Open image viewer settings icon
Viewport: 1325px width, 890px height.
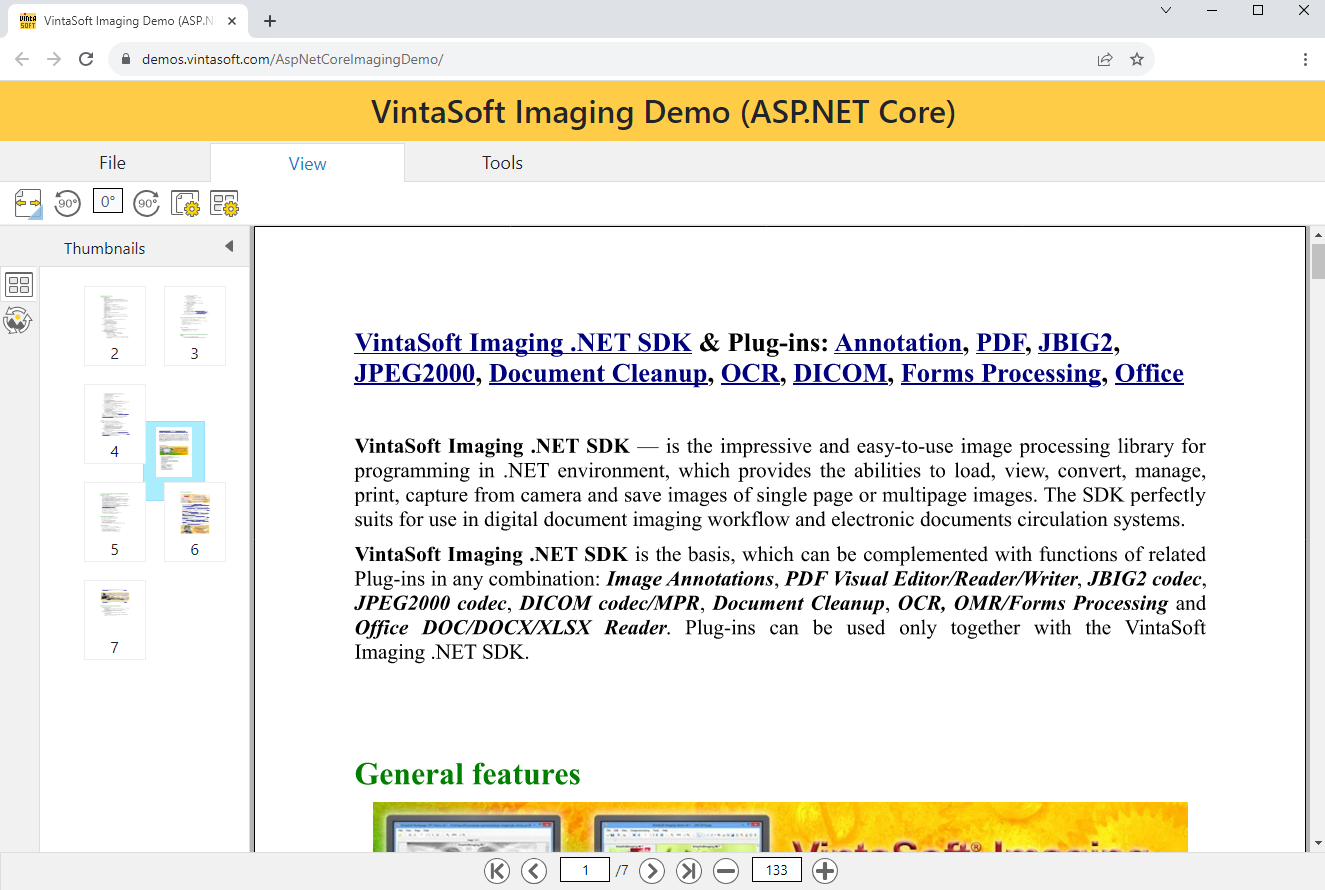tap(185, 203)
